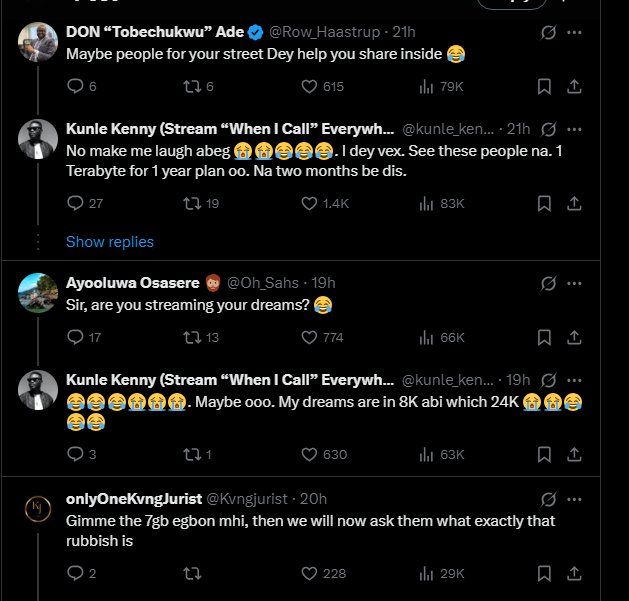This screenshot has width=629, height=601.
Task: Like Ayooluwa Osasere's streaming dreams tweet
Action: [310, 337]
